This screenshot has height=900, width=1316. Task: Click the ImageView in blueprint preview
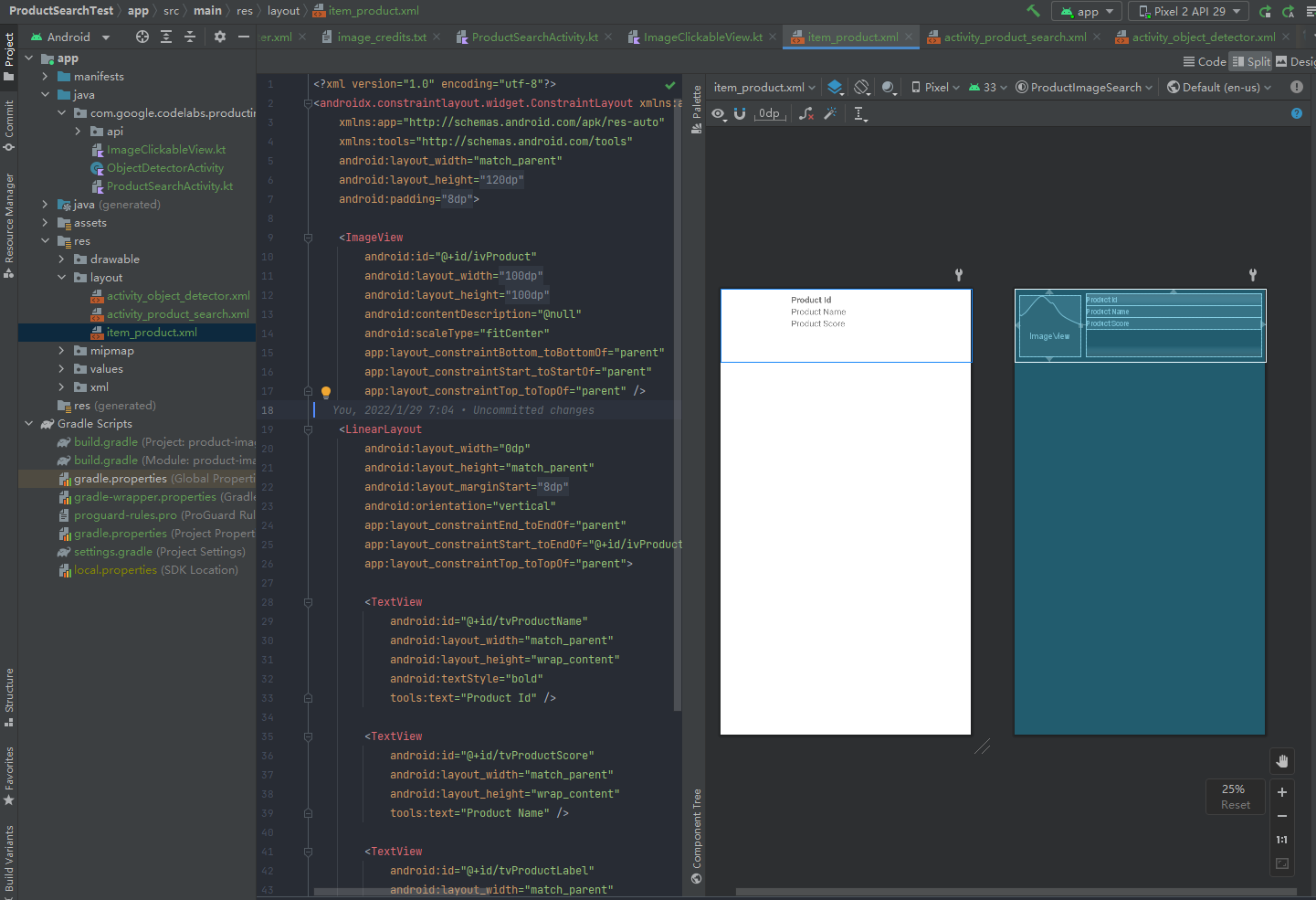(1049, 326)
